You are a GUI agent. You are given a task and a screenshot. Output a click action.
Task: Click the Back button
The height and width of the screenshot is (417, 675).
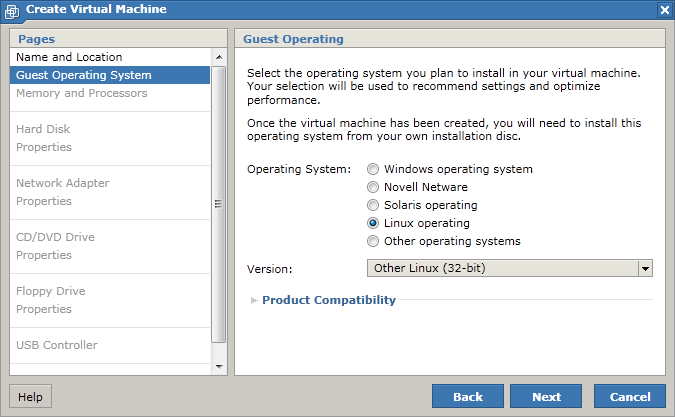[x=468, y=396]
